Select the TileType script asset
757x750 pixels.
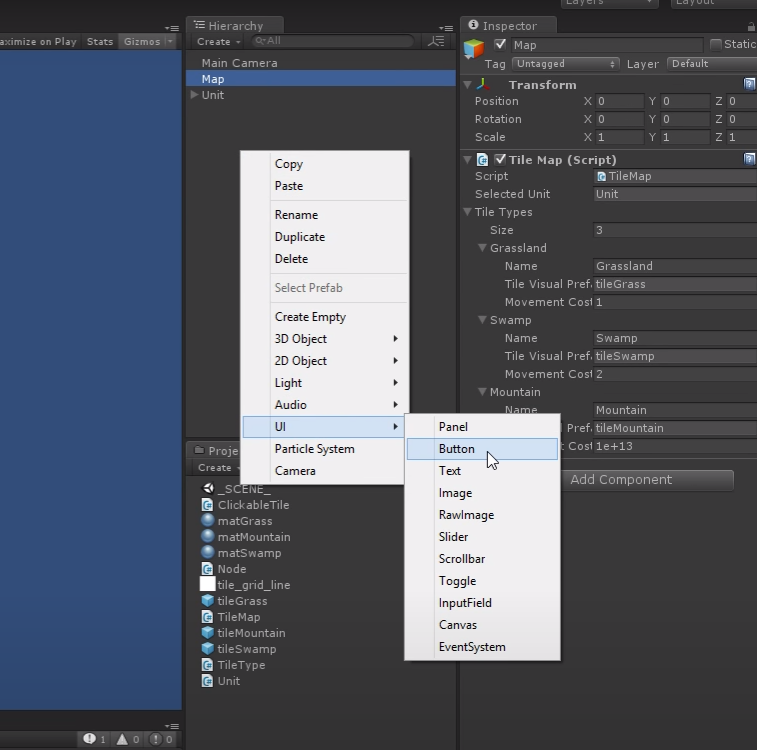[233, 665]
